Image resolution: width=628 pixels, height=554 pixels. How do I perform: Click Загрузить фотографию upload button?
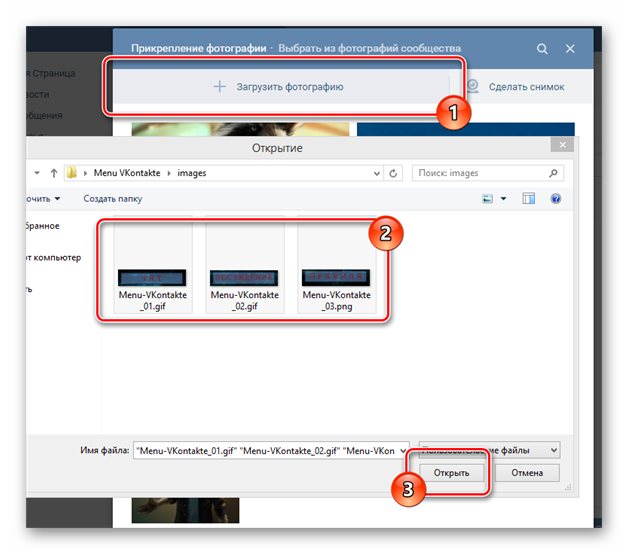[281, 87]
